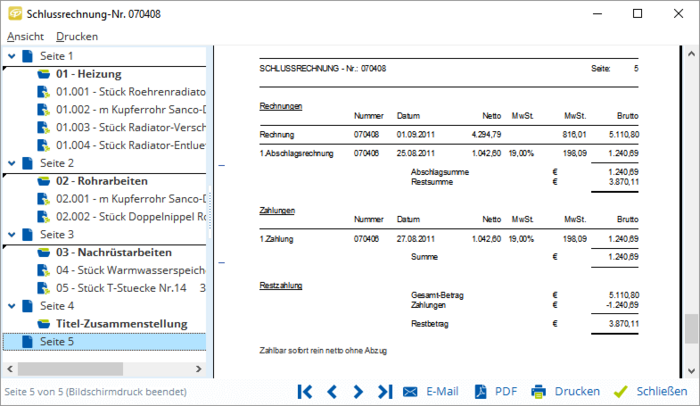Viewport: 700px width, 406px height.
Task: Click the E-Mail envelope icon
Action: 411,391
